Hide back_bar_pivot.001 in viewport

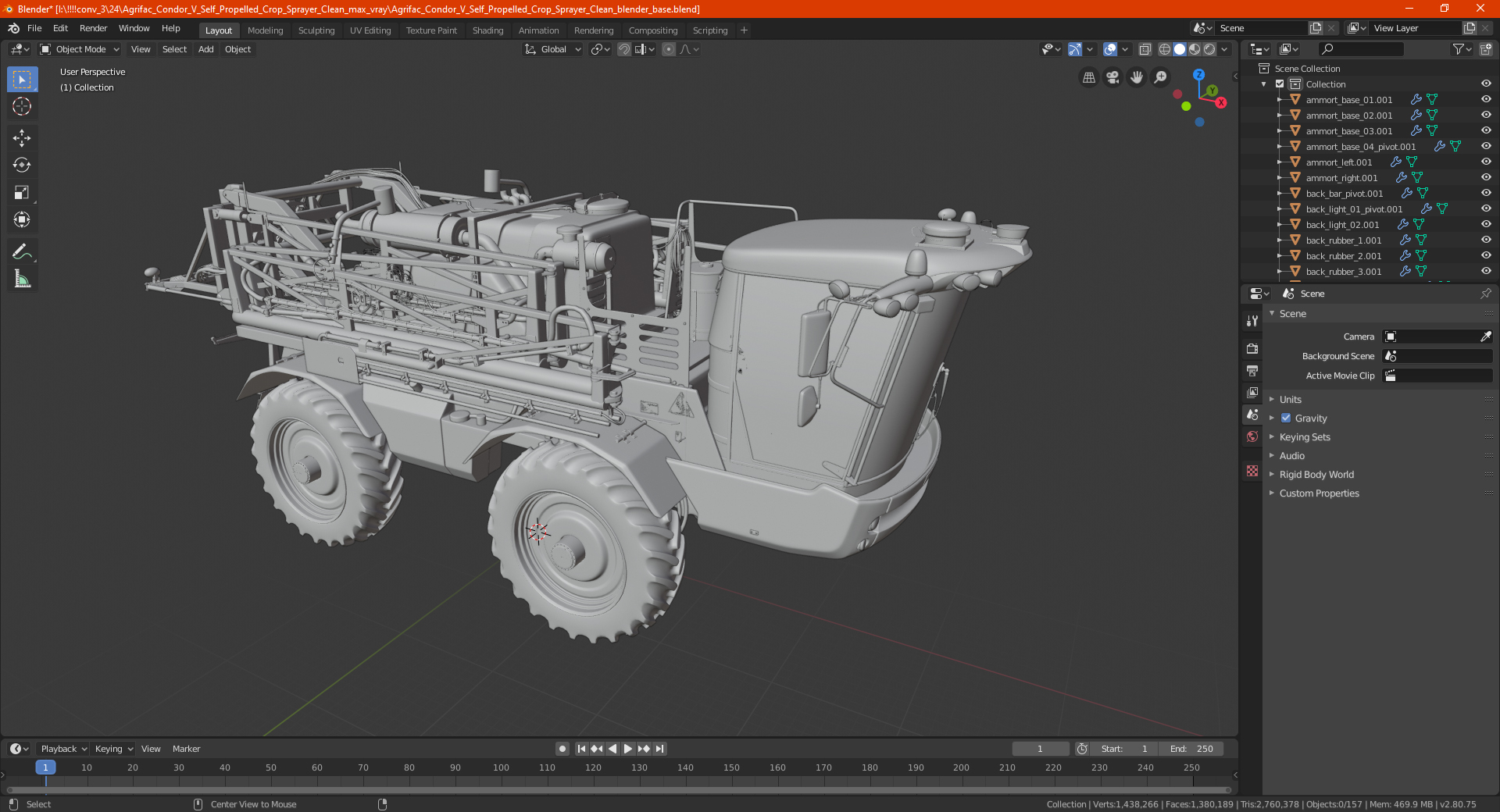click(x=1486, y=193)
